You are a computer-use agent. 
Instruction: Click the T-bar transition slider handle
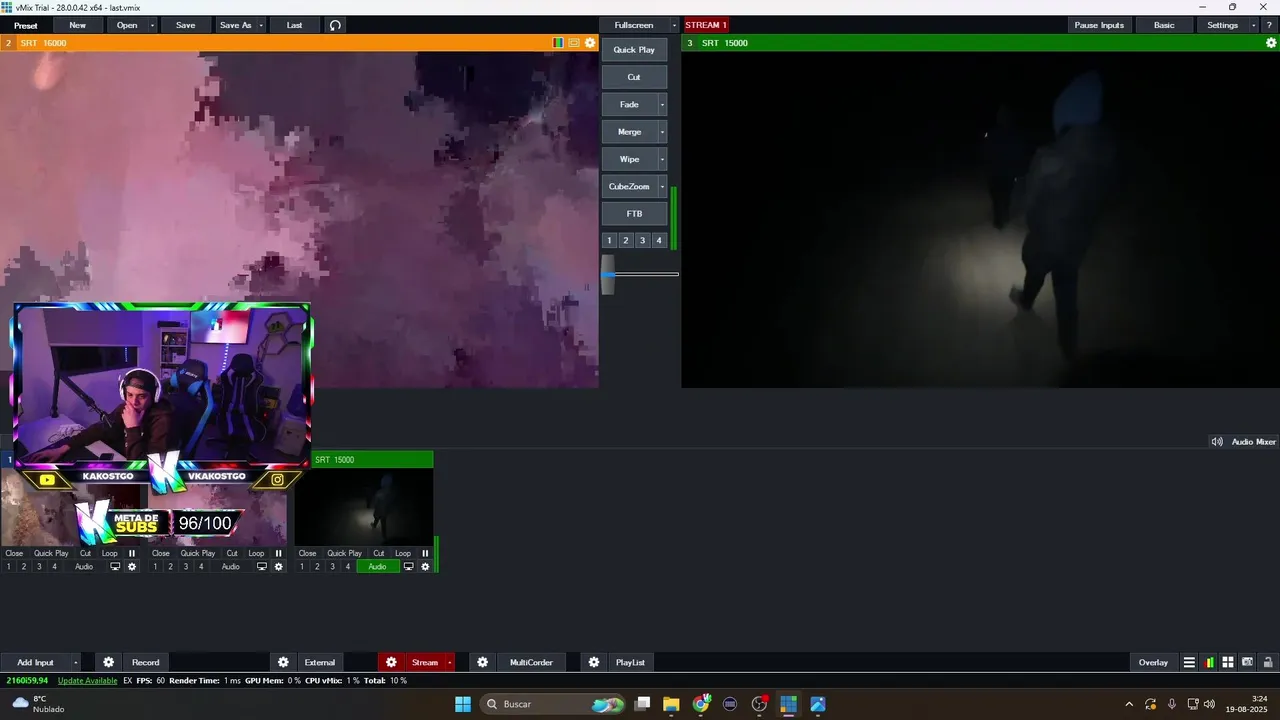pos(608,274)
